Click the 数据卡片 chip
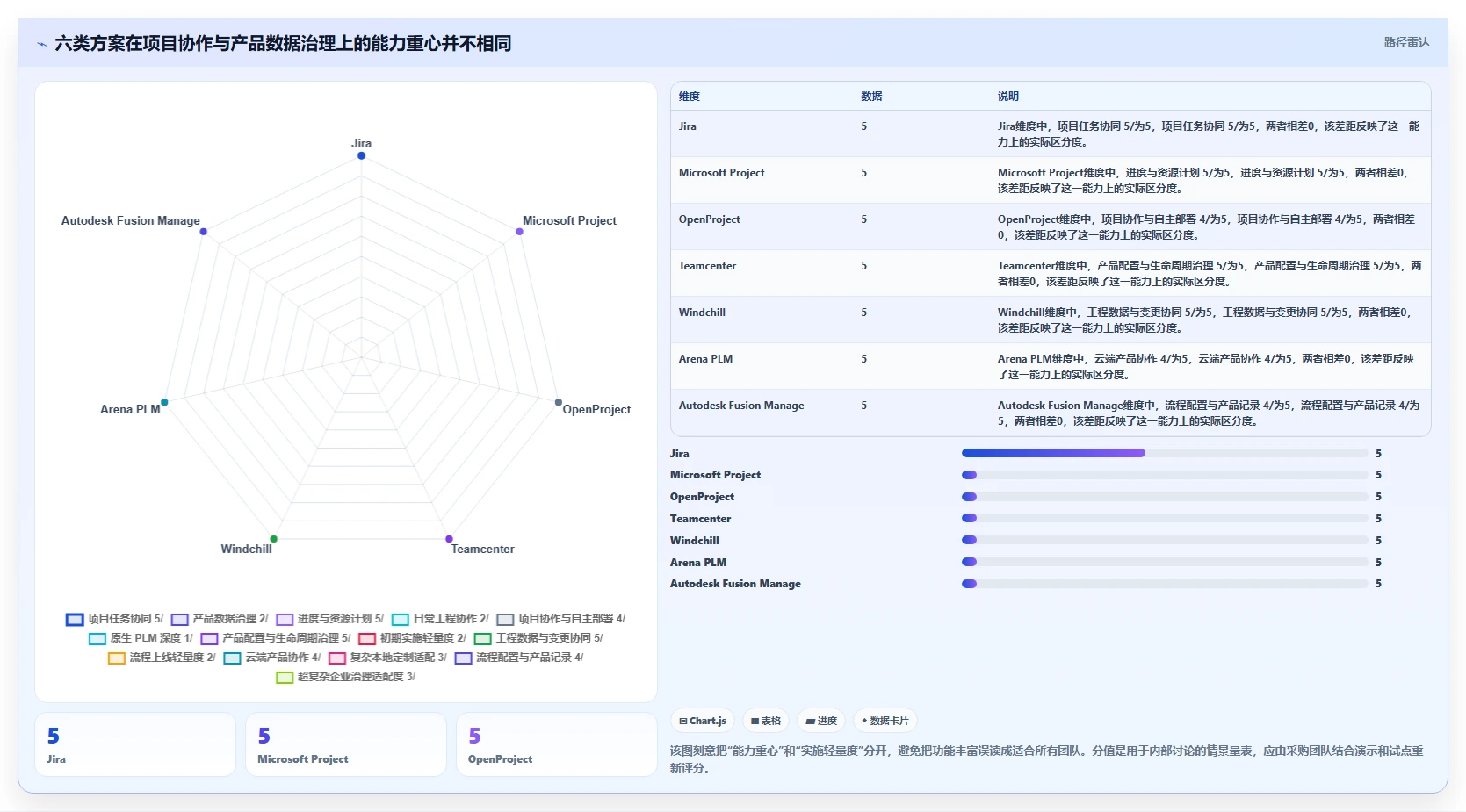Screen dimensions: 1466x812 (885, 721)
